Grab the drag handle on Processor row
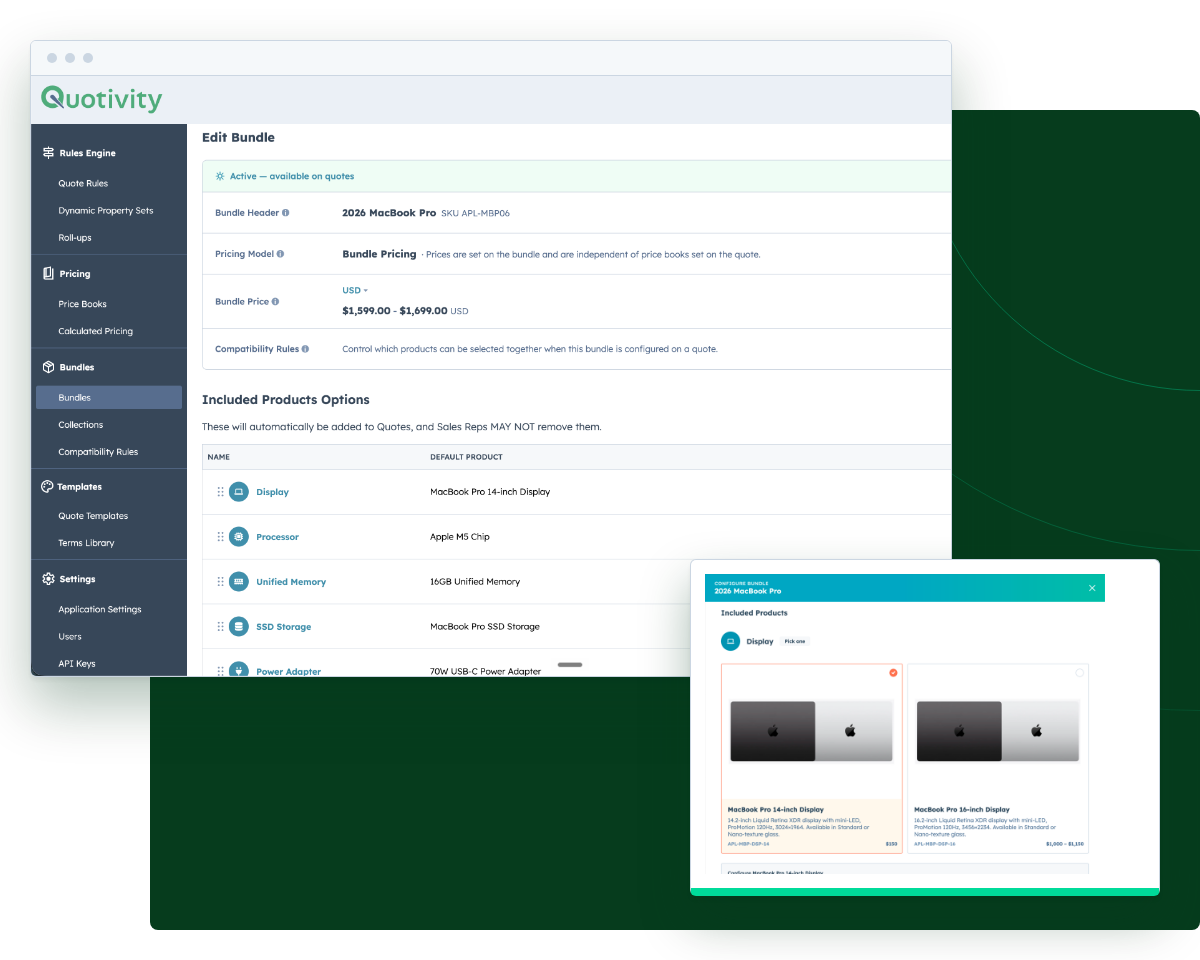The height and width of the screenshot is (960, 1200). [220, 537]
